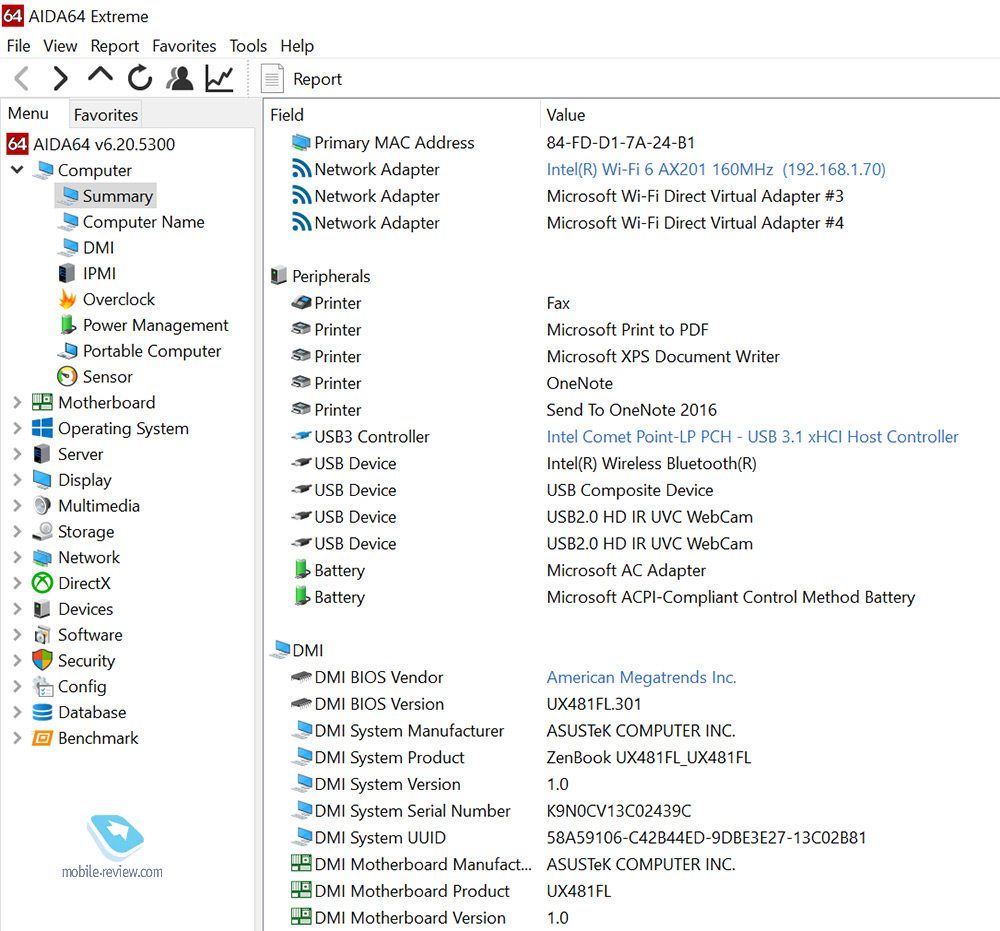Click the Value column header

(566, 115)
